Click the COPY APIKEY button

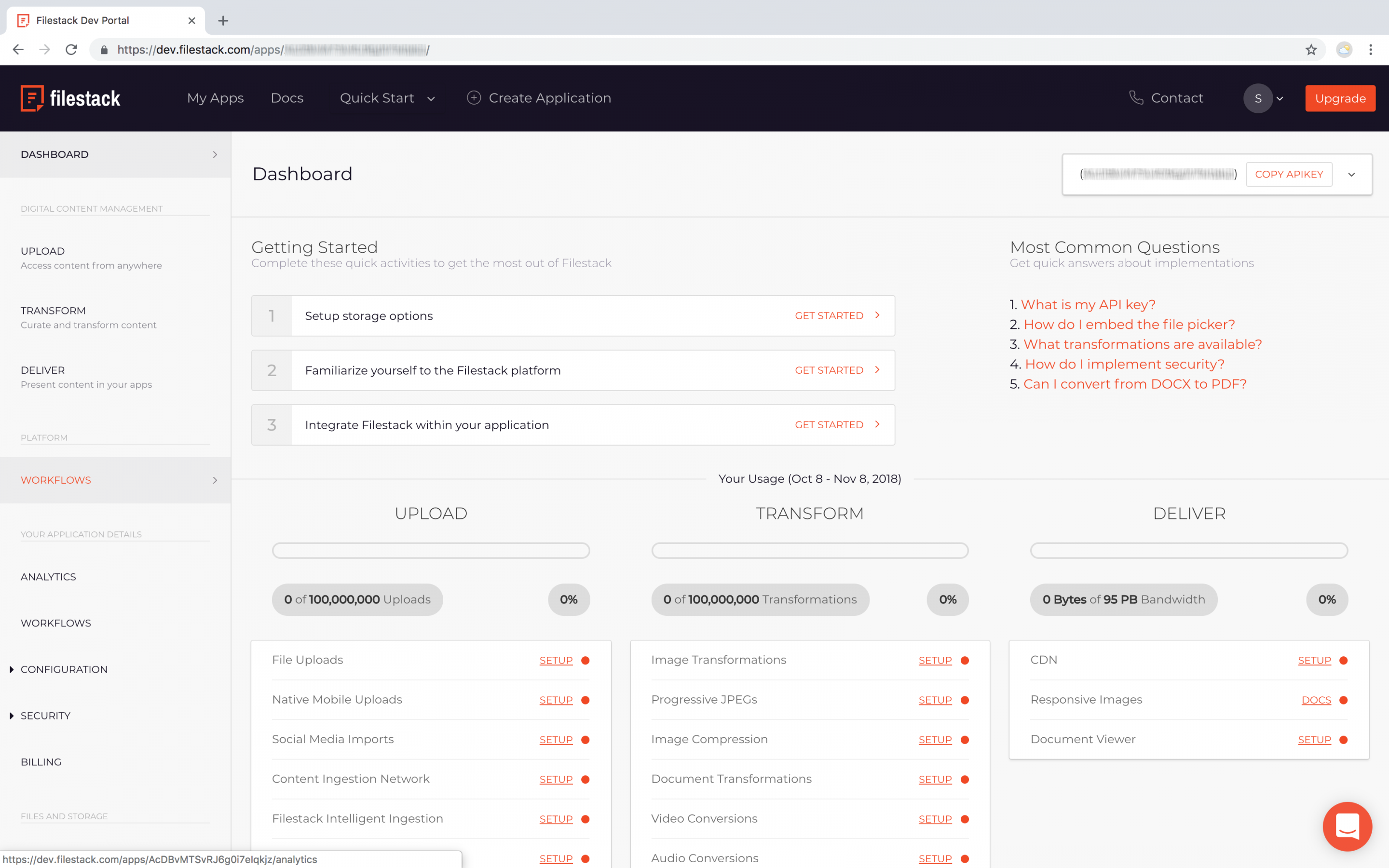coord(1289,174)
